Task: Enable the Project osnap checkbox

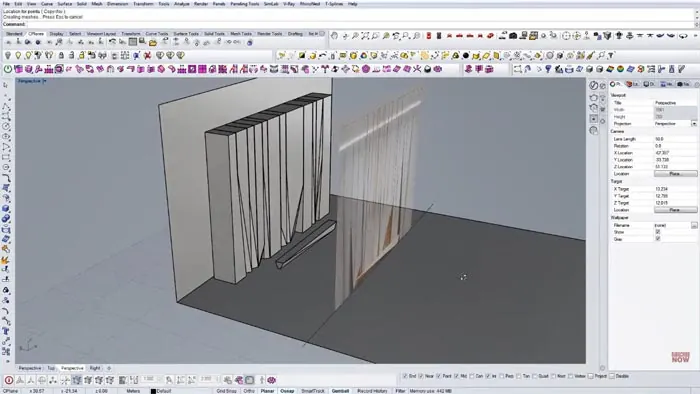Action: (591, 376)
